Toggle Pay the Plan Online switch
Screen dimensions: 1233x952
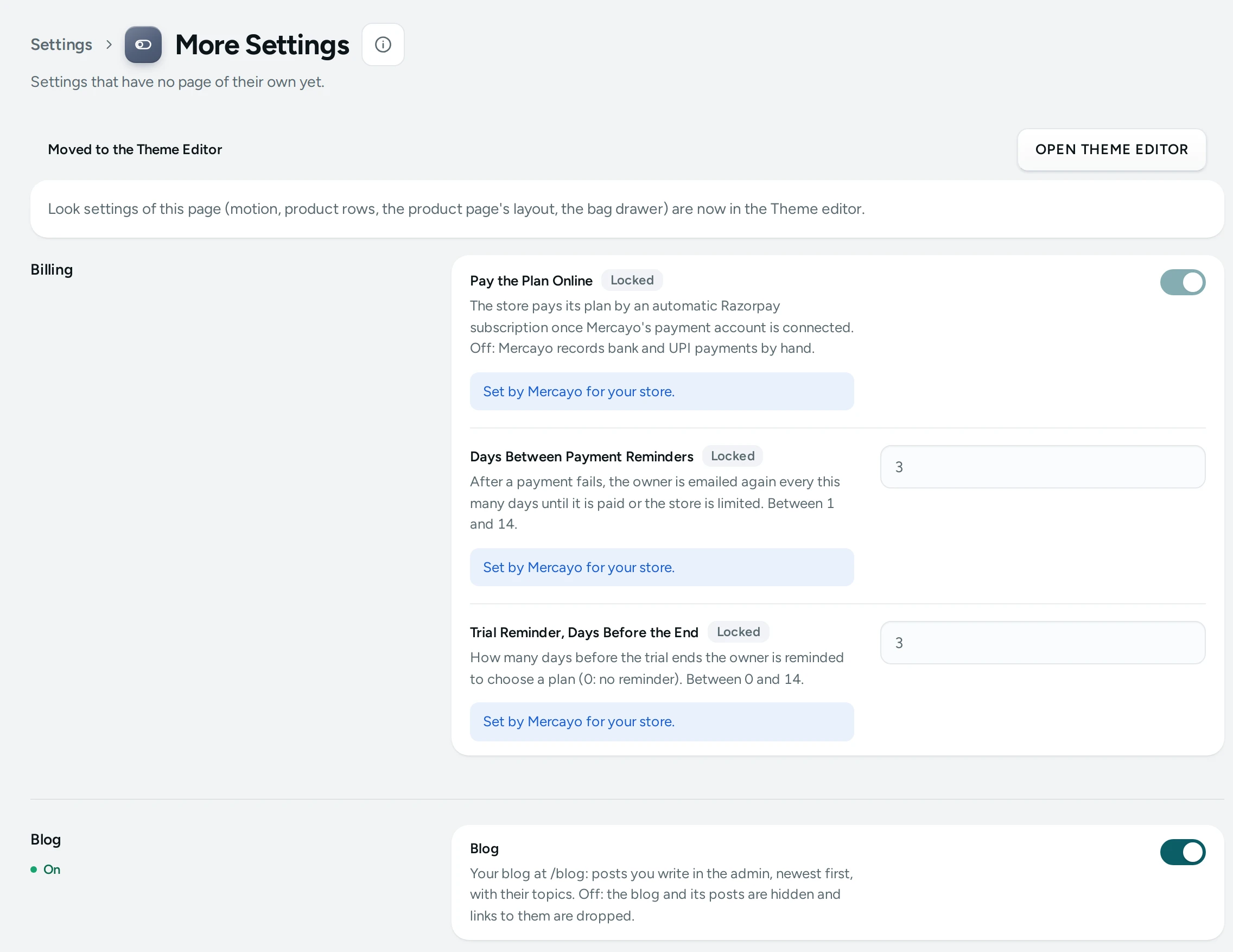(x=1182, y=282)
